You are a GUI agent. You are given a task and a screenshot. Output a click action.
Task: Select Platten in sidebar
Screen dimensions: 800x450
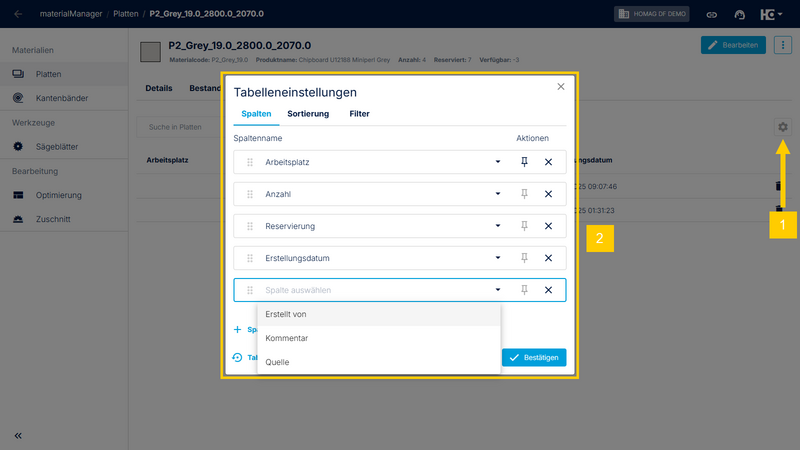click(64, 74)
